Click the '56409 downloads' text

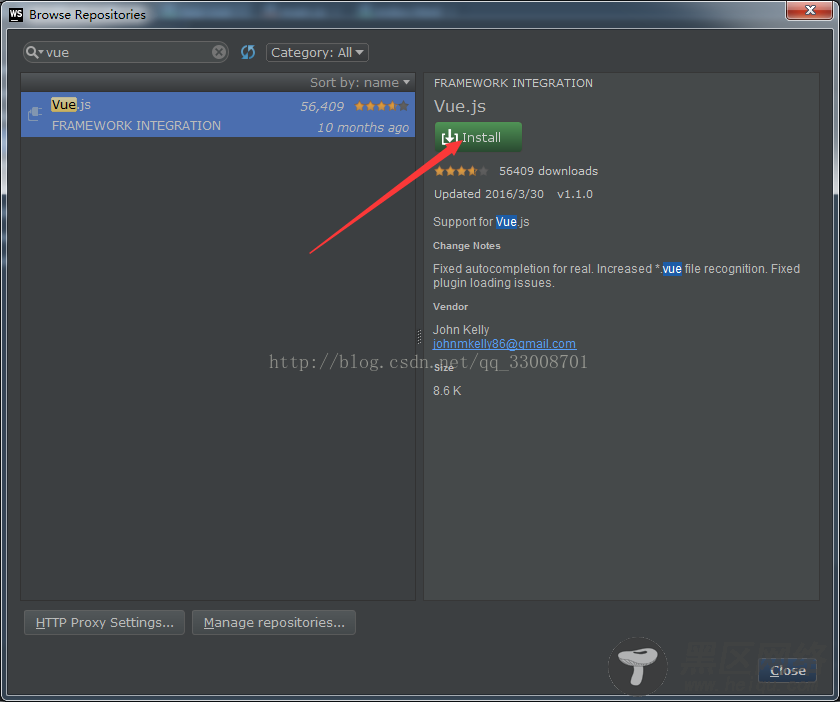coord(549,171)
